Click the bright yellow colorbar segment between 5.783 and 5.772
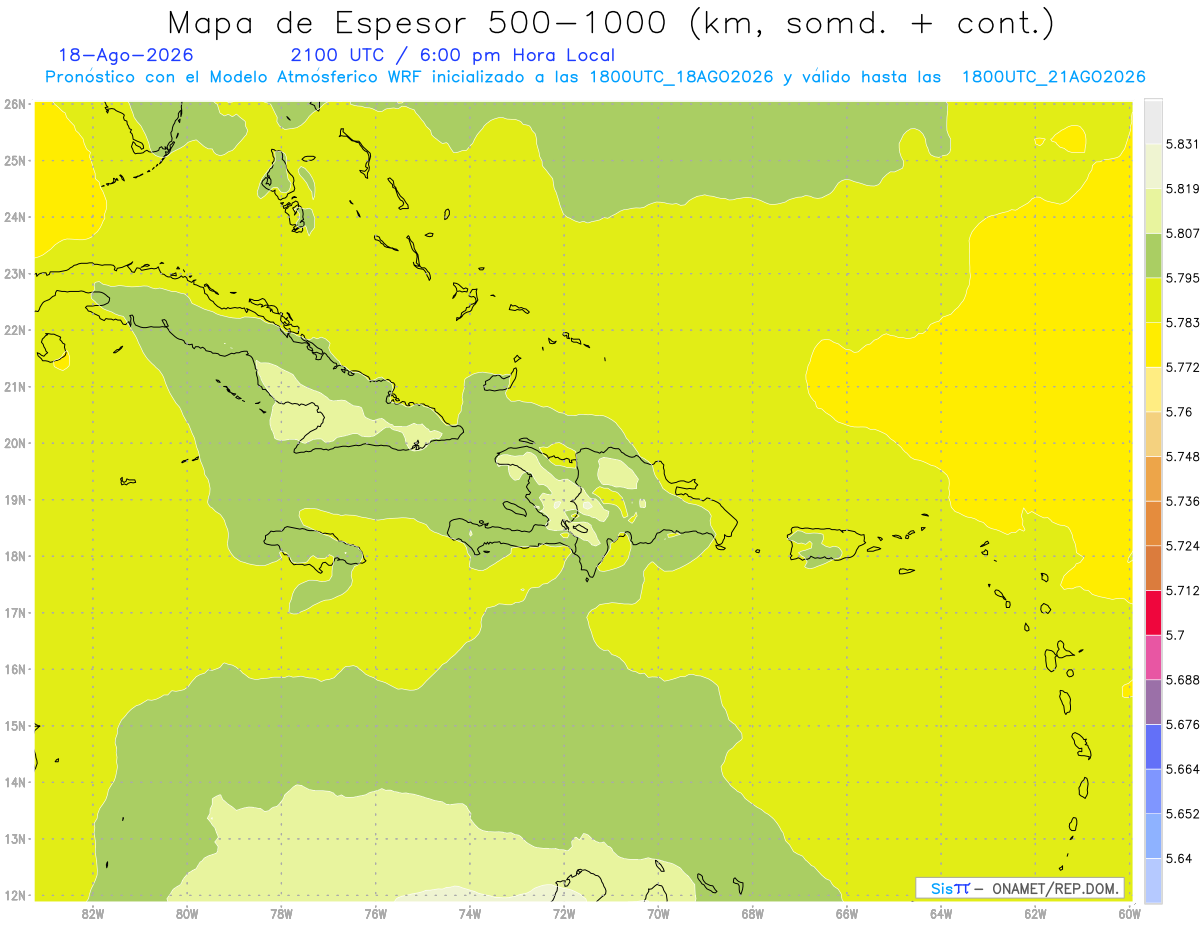 click(x=1153, y=345)
